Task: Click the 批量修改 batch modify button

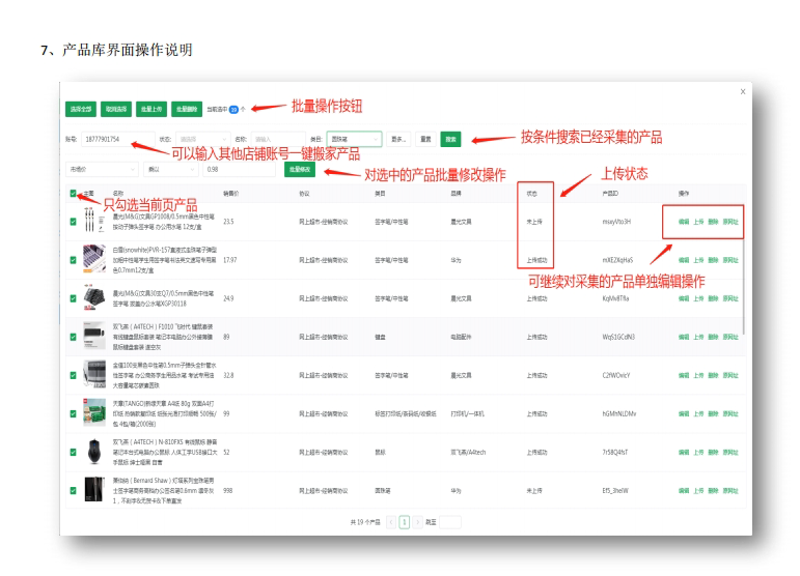Action: point(299,169)
